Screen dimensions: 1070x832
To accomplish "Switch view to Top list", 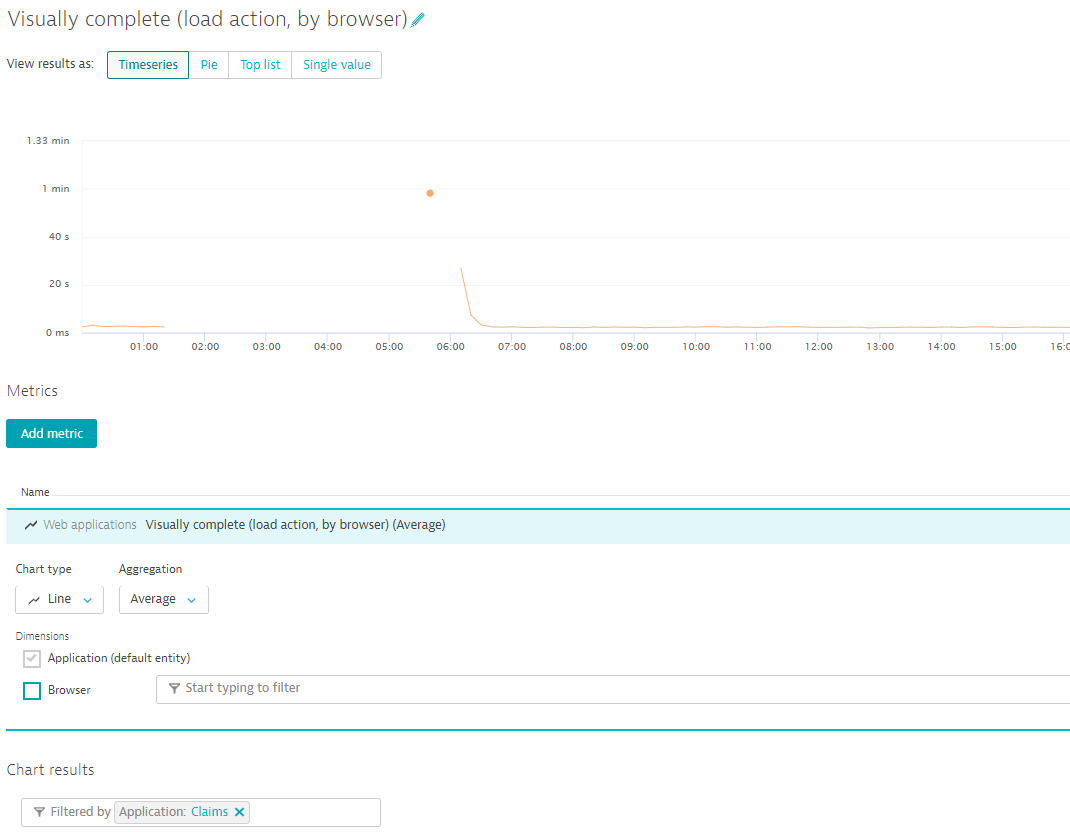I will point(260,65).
